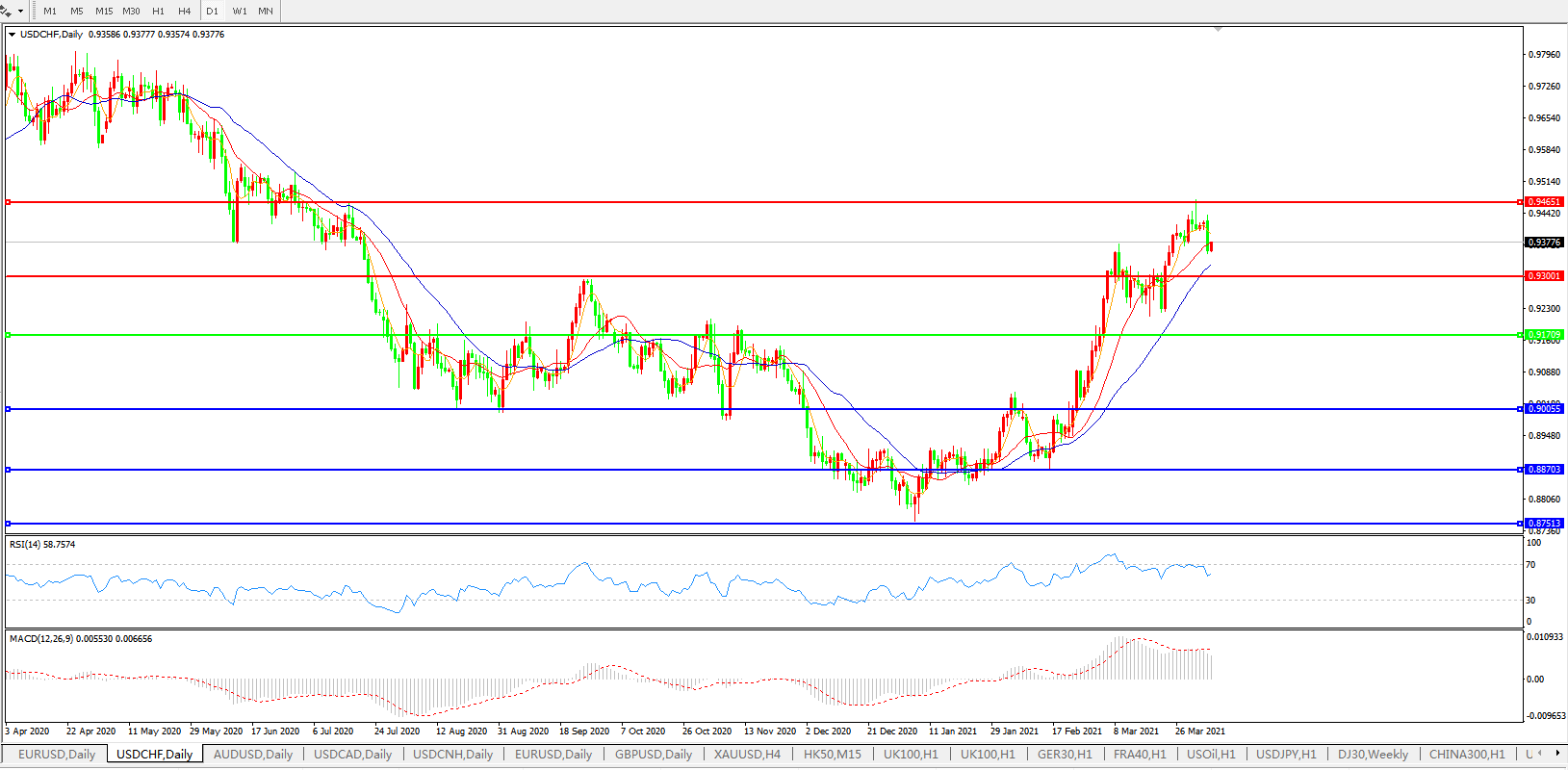Click the chart shift triangle marker at top
1568x770 pixels.
pyautogui.click(x=1218, y=30)
